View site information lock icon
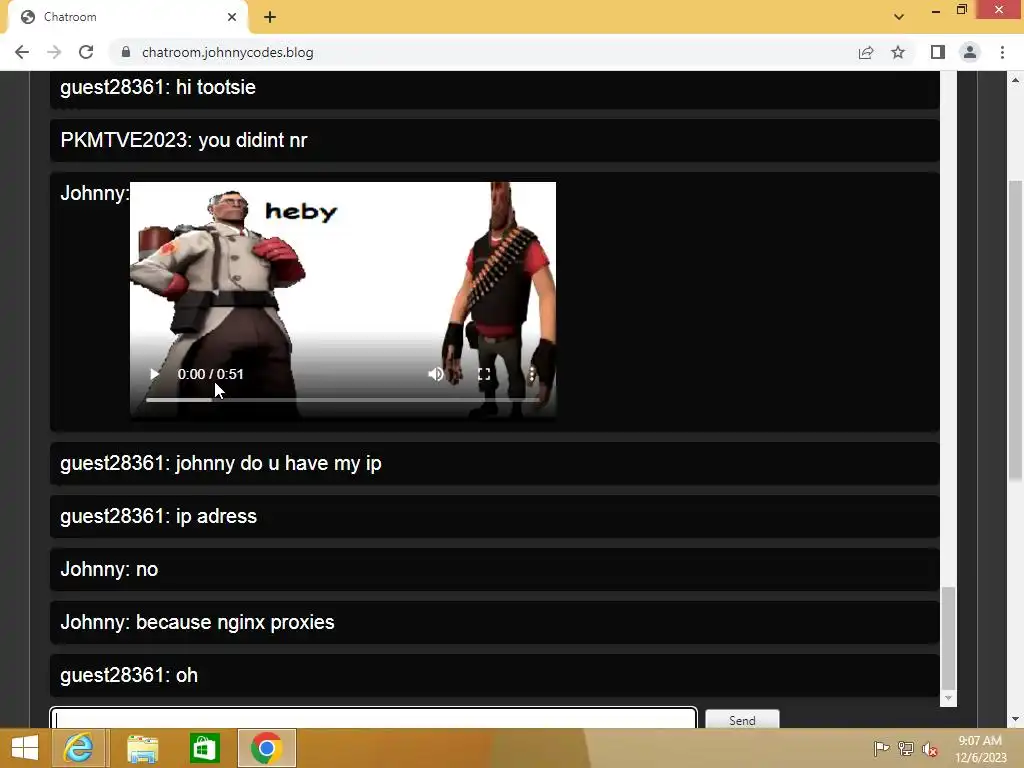 pos(126,52)
